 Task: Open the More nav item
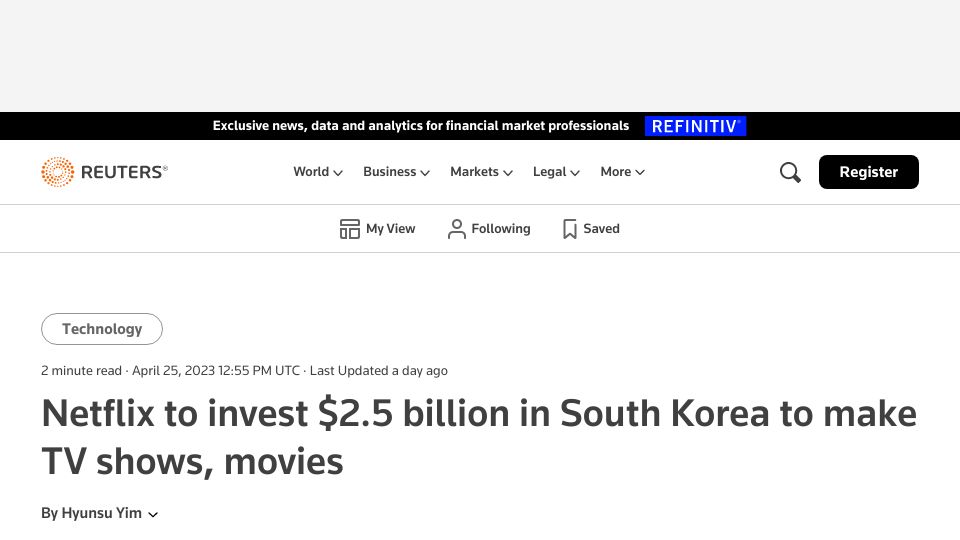pyautogui.click(x=623, y=172)
